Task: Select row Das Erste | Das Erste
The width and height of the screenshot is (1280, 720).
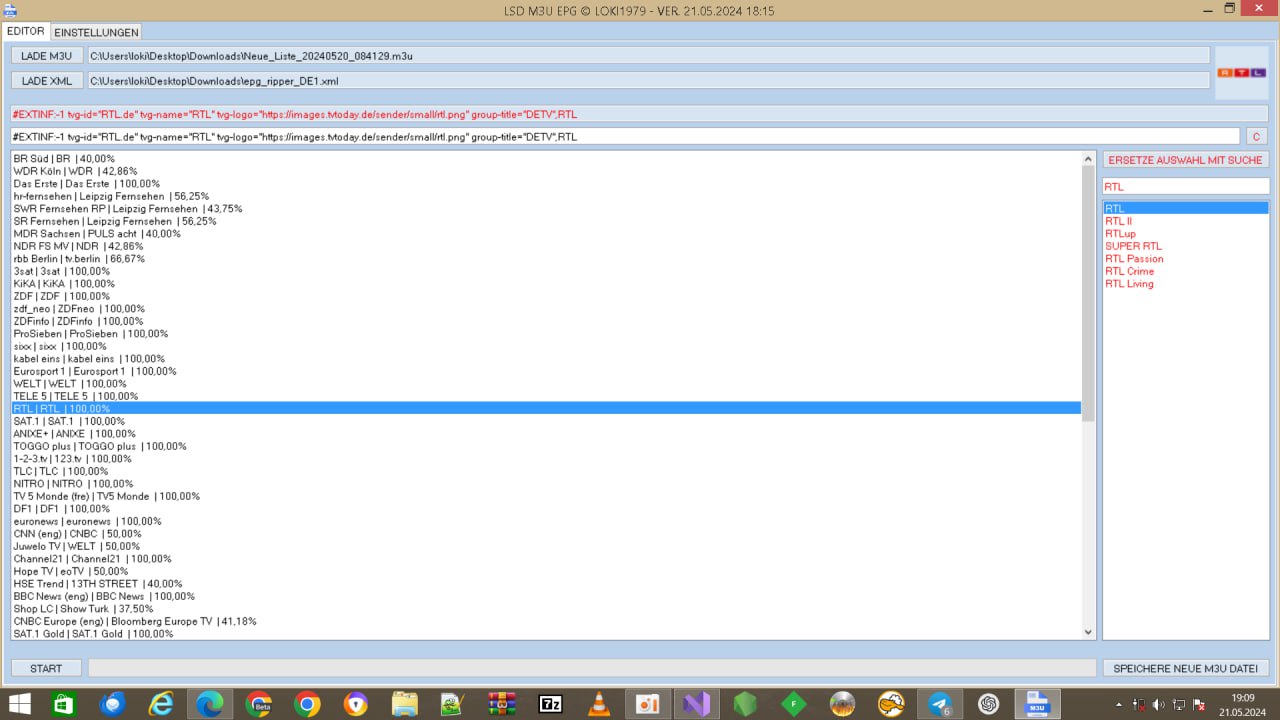Action: (x=546, y=184)
